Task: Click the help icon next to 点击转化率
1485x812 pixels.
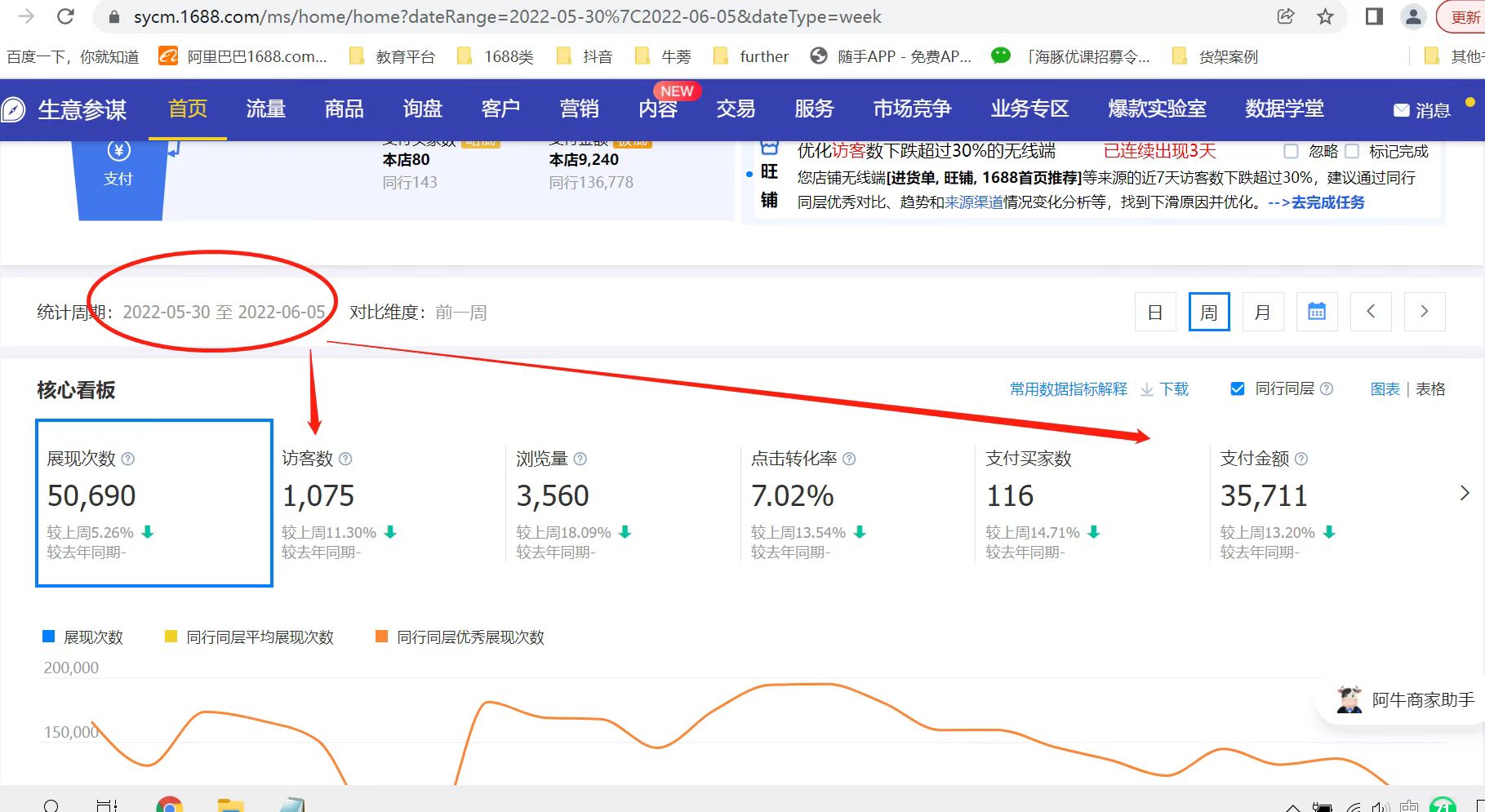Action: (849, 459)
